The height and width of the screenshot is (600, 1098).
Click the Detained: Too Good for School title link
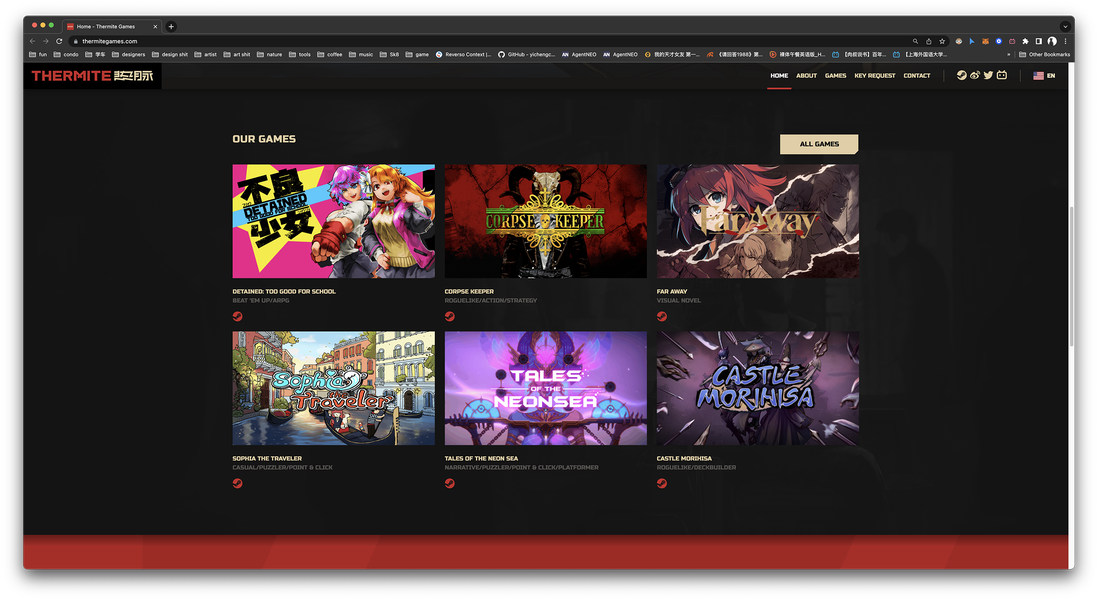click(x=284, y=291)
